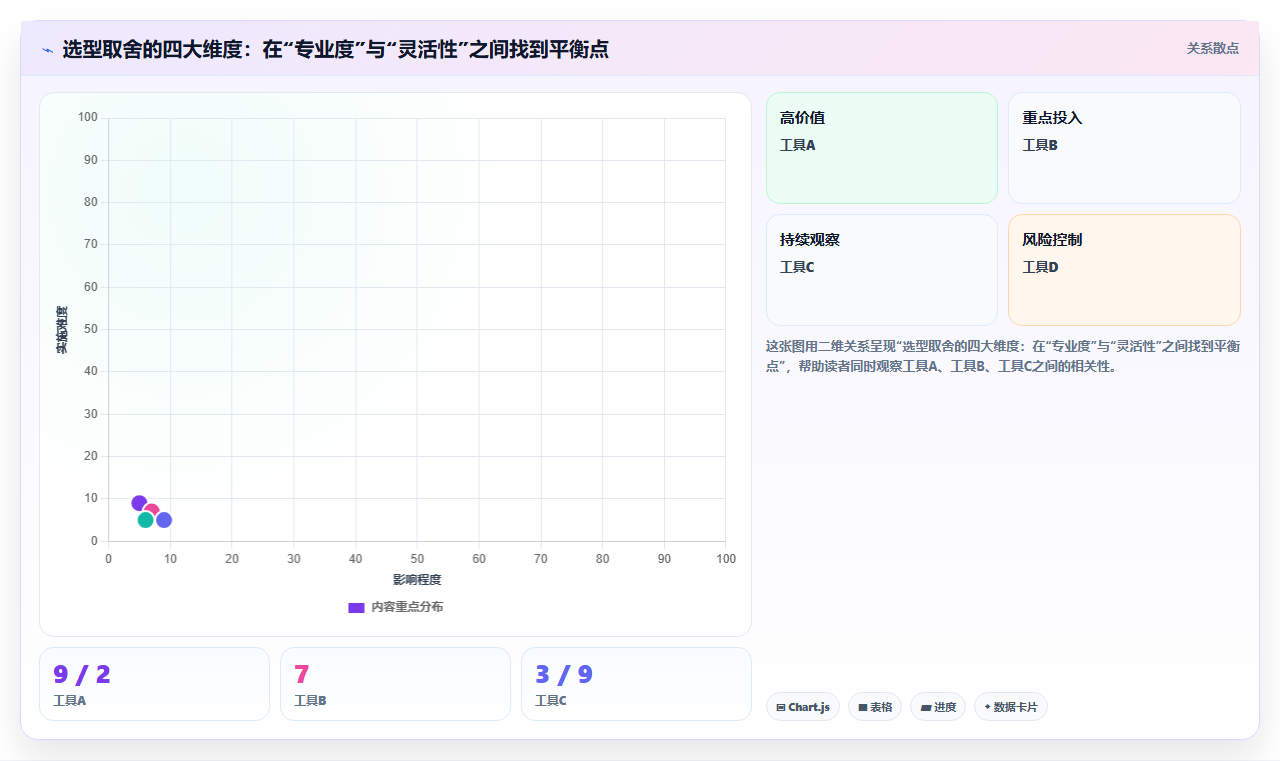Click the description paragraph starting 这张图用二维关系呈现
Viewport: 1280px width, 761px height.
1003,356
